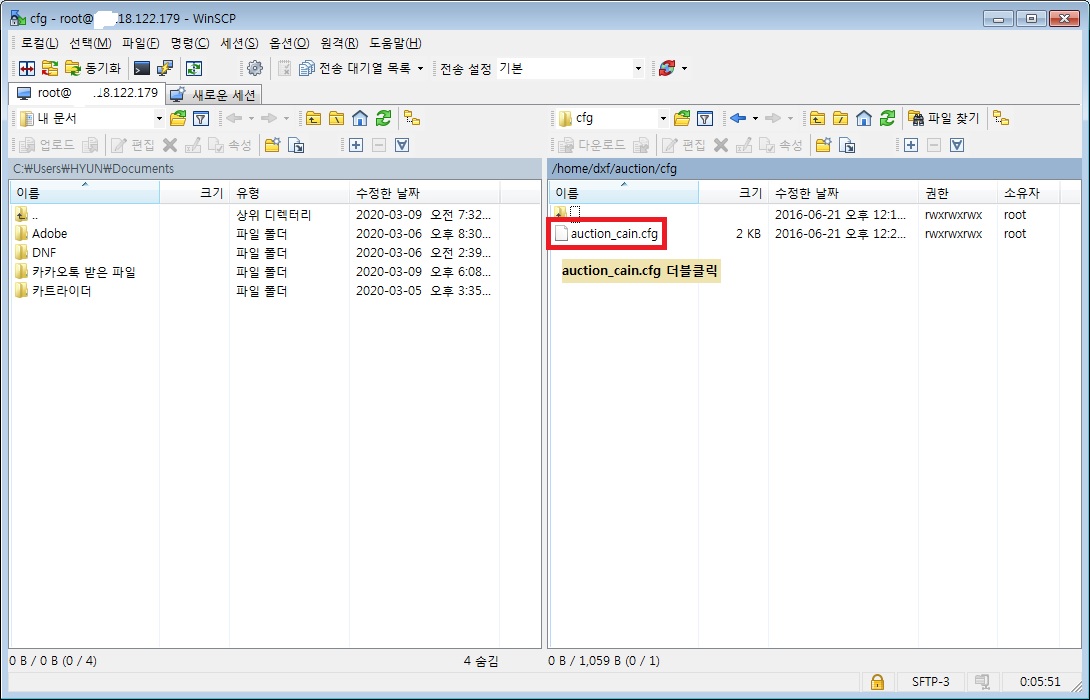Open the 도움말(H) menu

(x=395, y=43)
